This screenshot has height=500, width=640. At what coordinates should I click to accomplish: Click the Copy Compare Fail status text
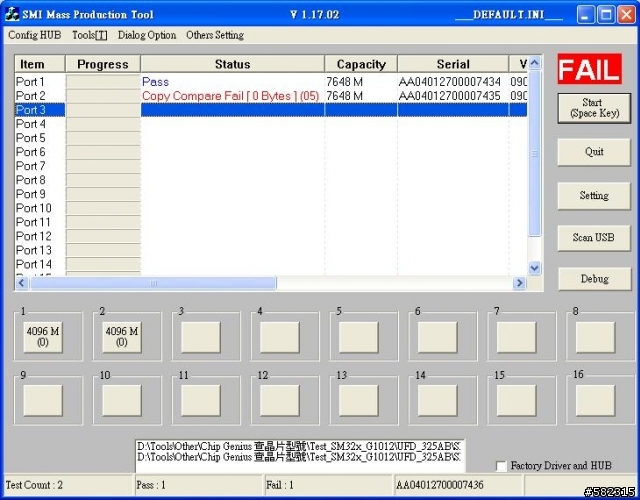(230, 96)
